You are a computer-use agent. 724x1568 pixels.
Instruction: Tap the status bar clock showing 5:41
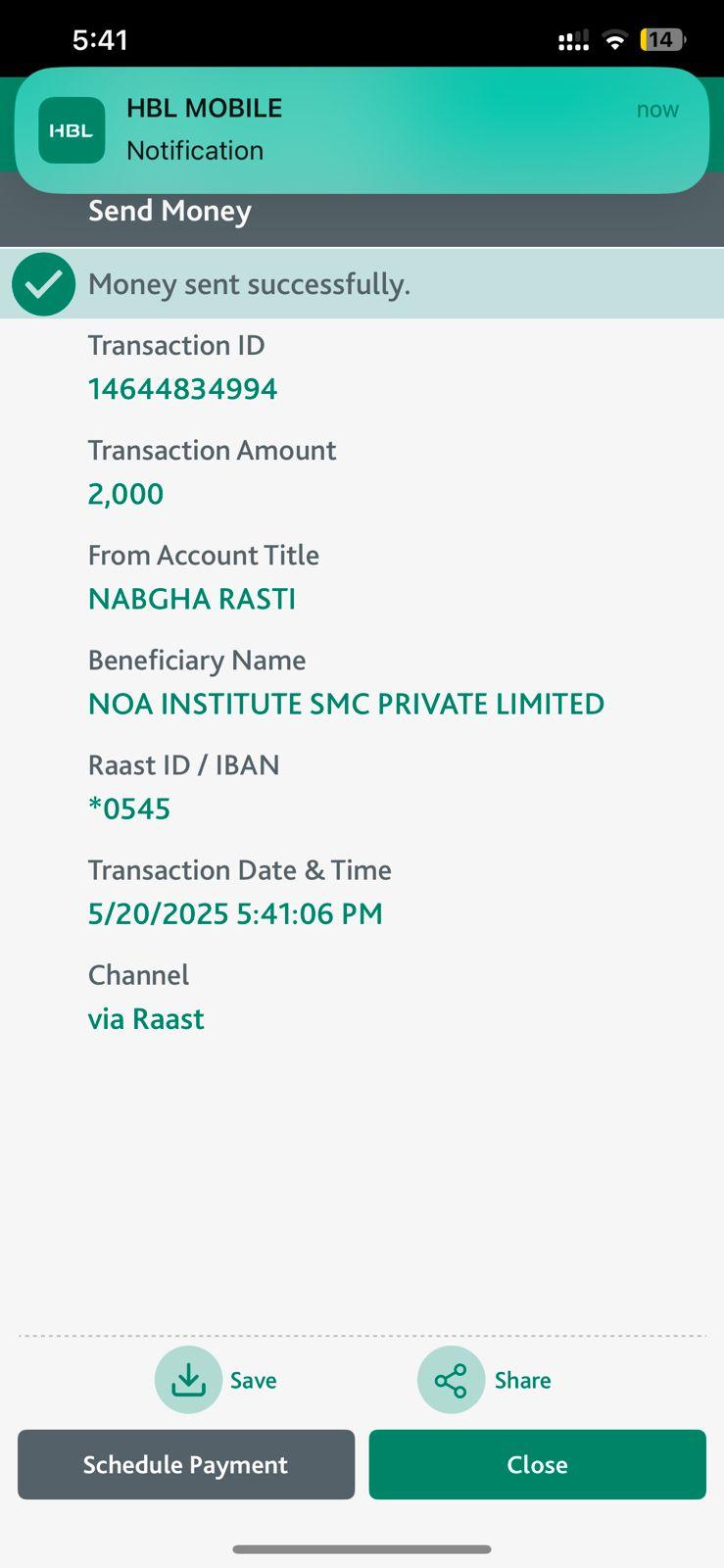(100, 40)
